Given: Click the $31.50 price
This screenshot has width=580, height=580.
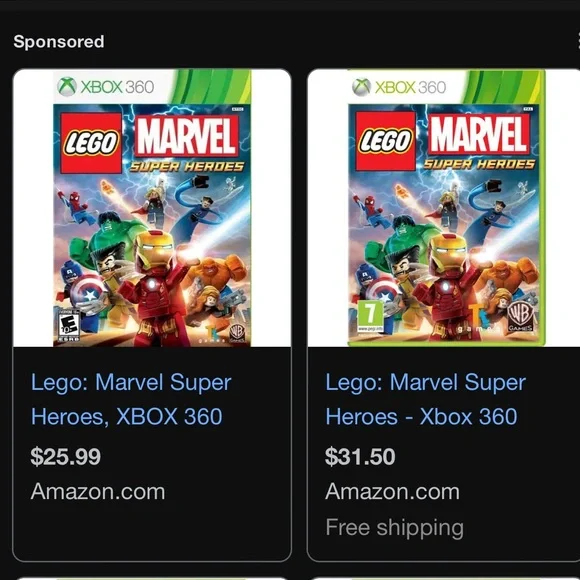Looking at the screenshot, I should click(360, 456).
